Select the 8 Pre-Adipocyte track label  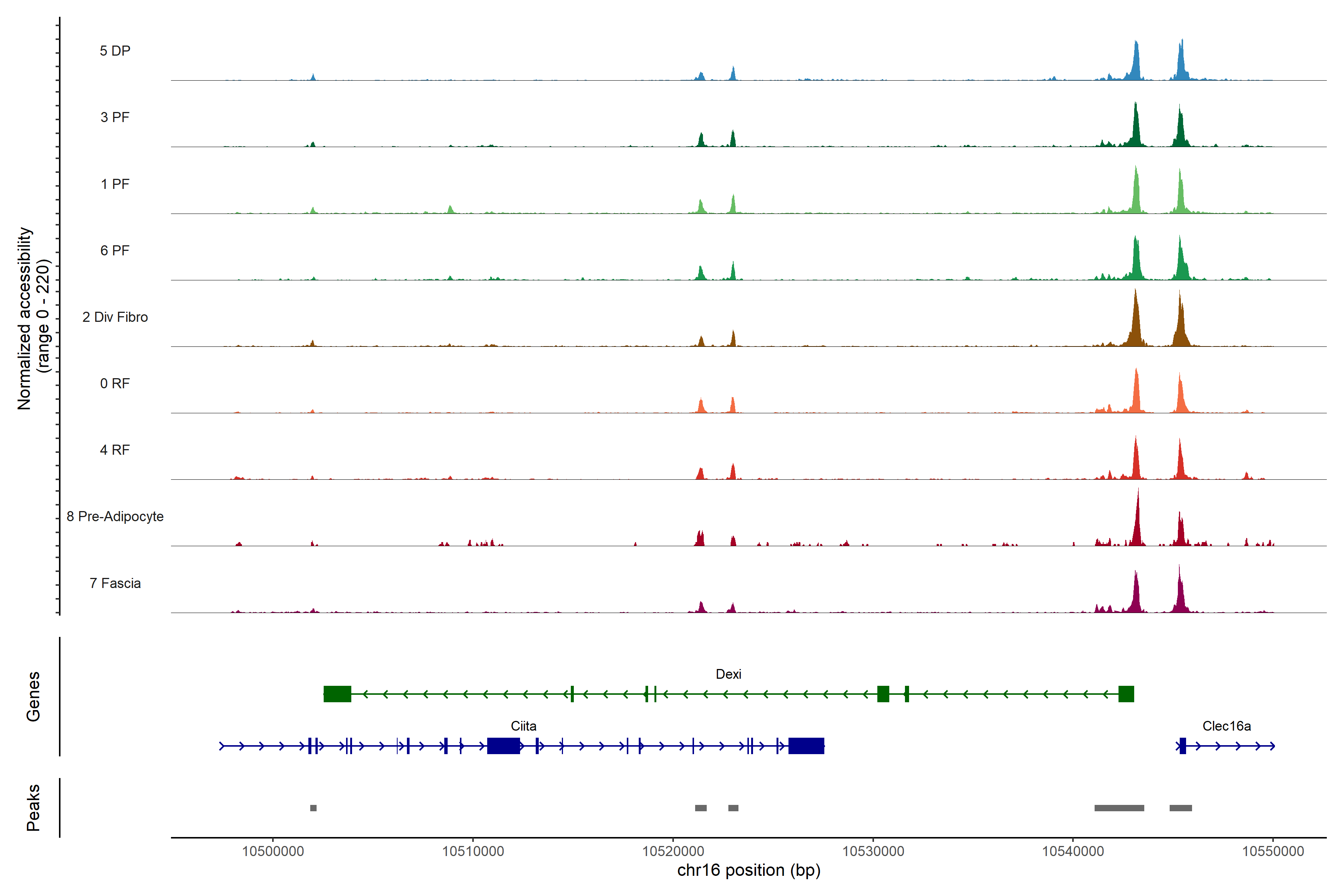(x=115, y=517)
